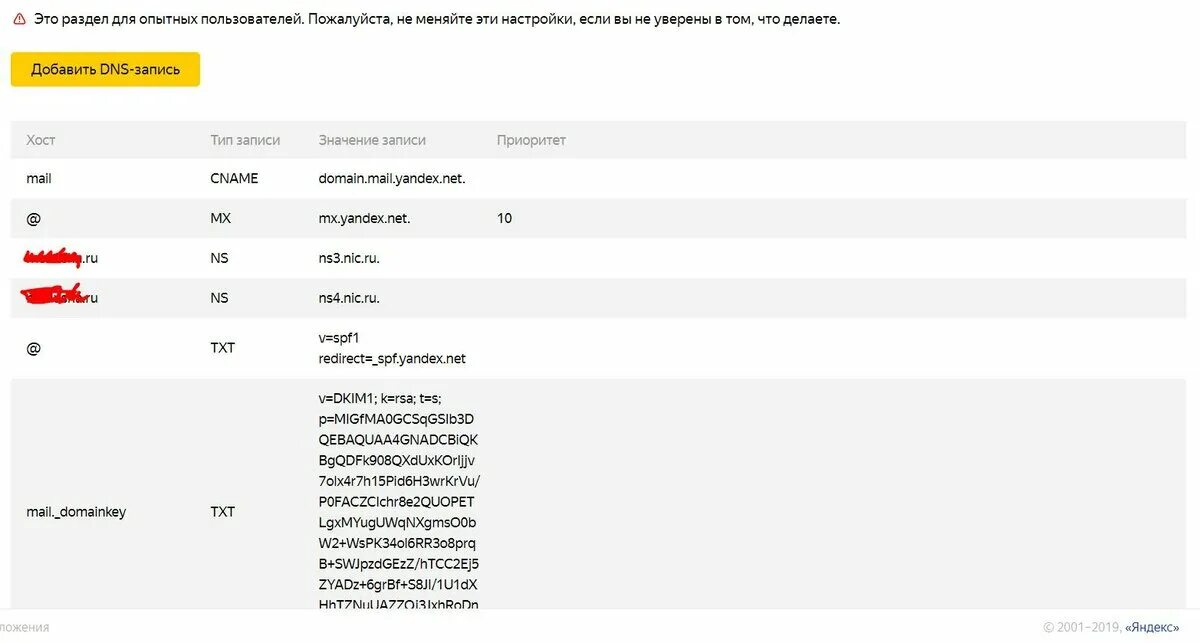
Task: Click the CNAME type cell
Action: tap(234, 178)
